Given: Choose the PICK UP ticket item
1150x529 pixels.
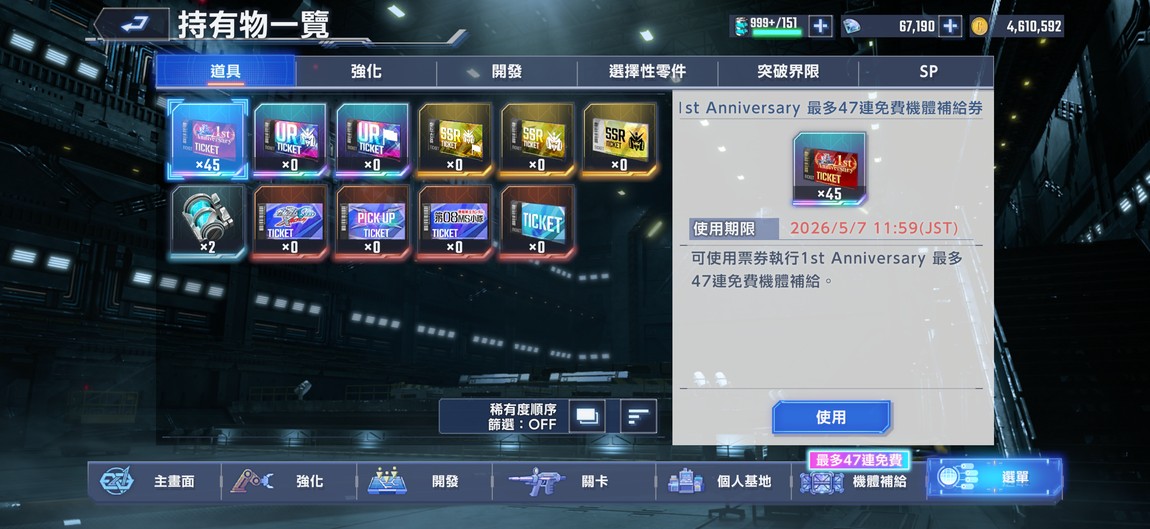Looking at the screenshot, I should 372,222.
